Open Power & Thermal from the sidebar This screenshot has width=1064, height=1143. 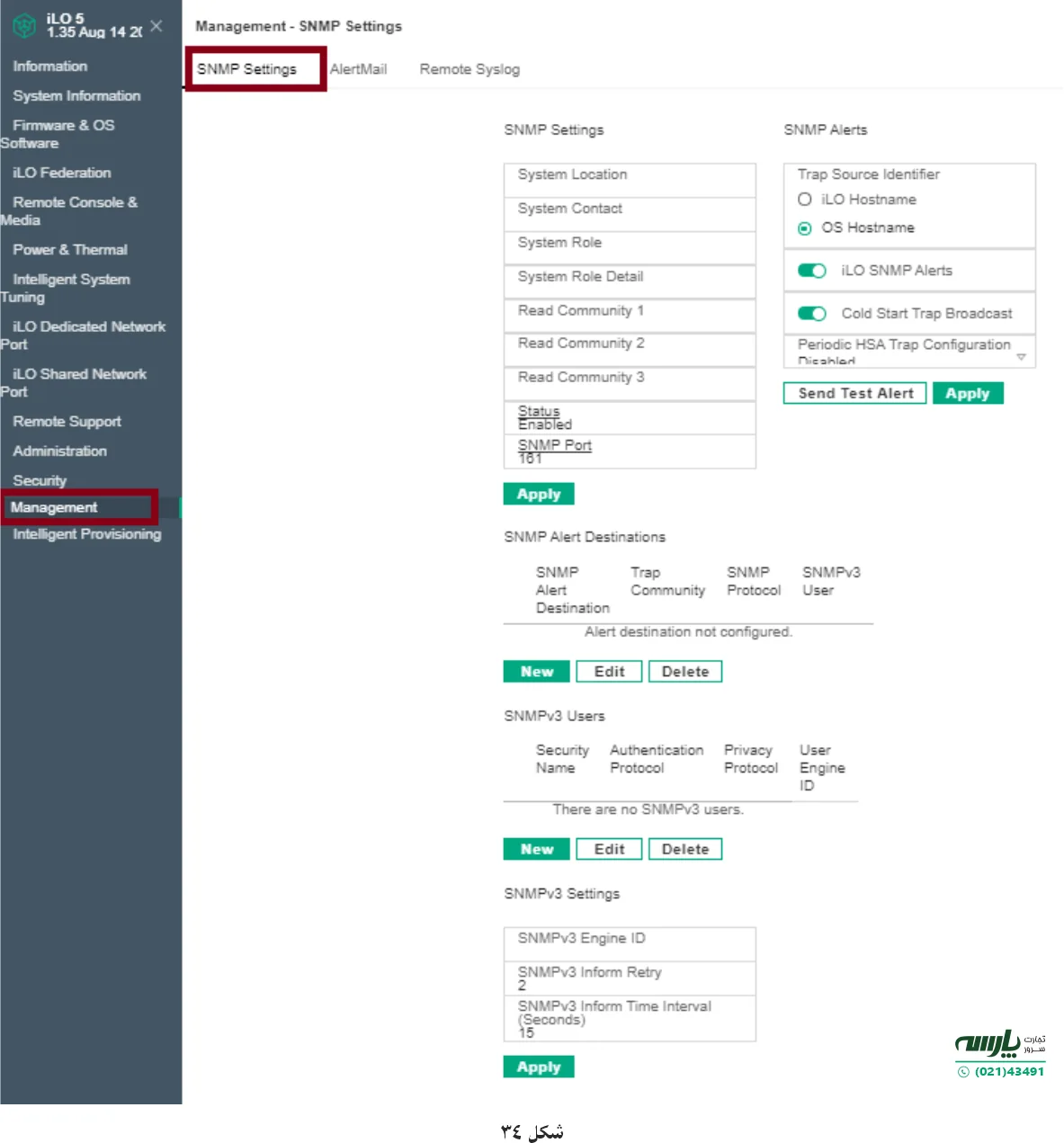click(x=69, y=249)
